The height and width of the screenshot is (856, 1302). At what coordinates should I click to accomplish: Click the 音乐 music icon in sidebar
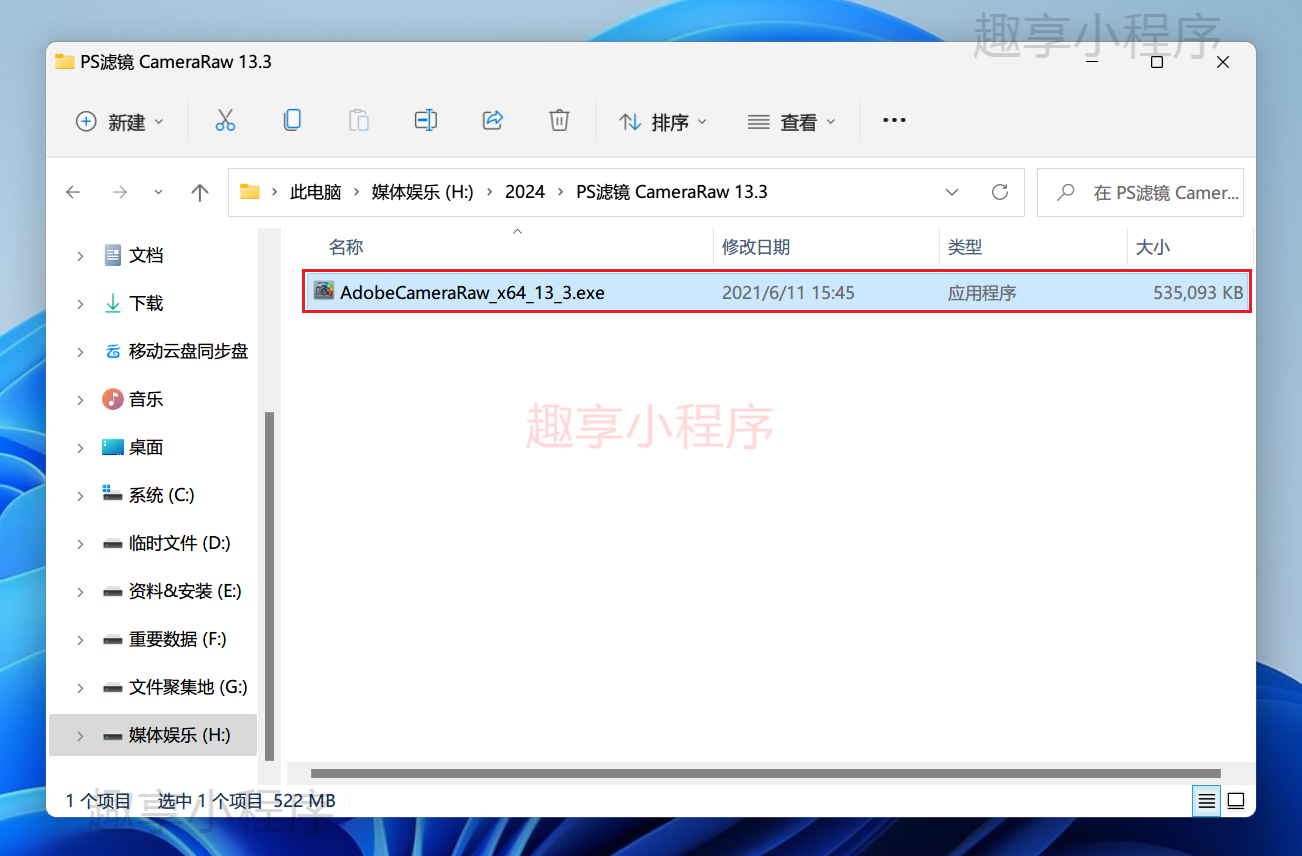pyautogui.click(x=113, y=399)
